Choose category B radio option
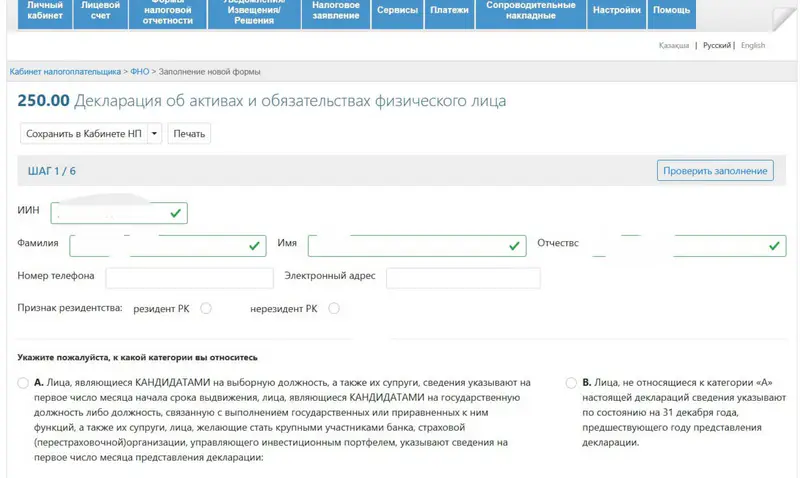The image size is (800, 478). pyautogui.click(x=571, y=383)
